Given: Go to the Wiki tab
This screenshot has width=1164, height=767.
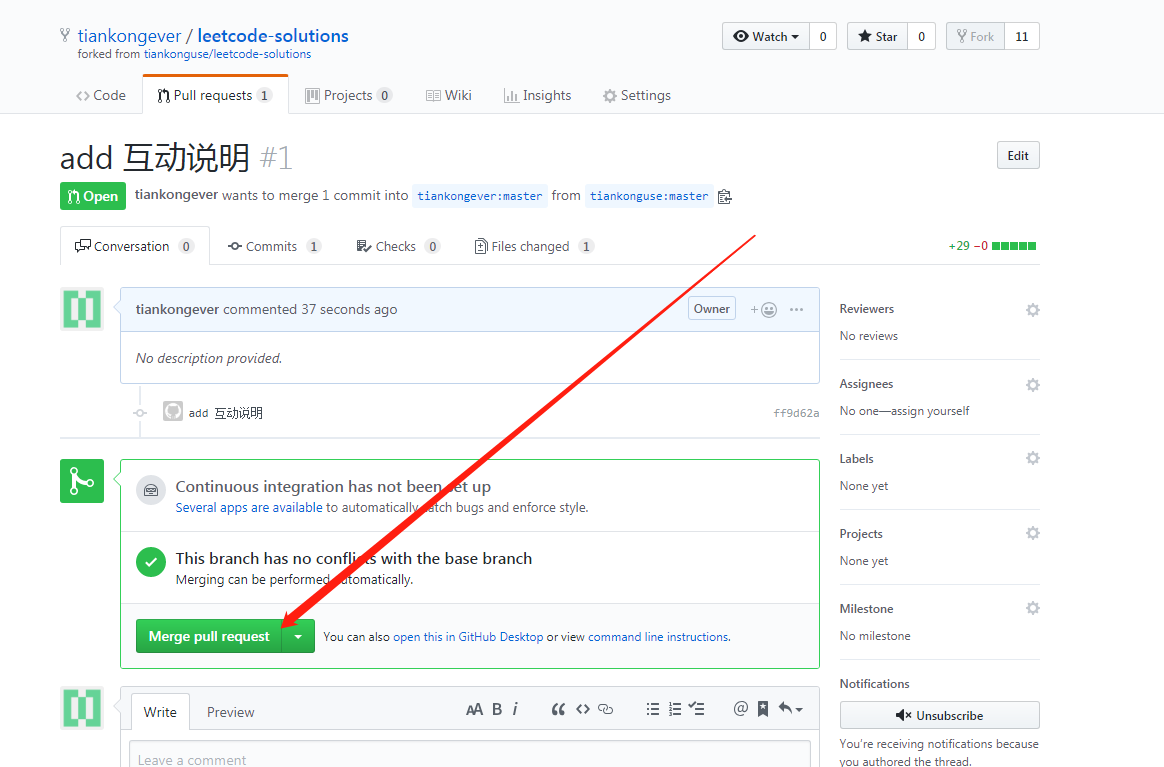Looking at the screenshot, I should coord(448,95).
